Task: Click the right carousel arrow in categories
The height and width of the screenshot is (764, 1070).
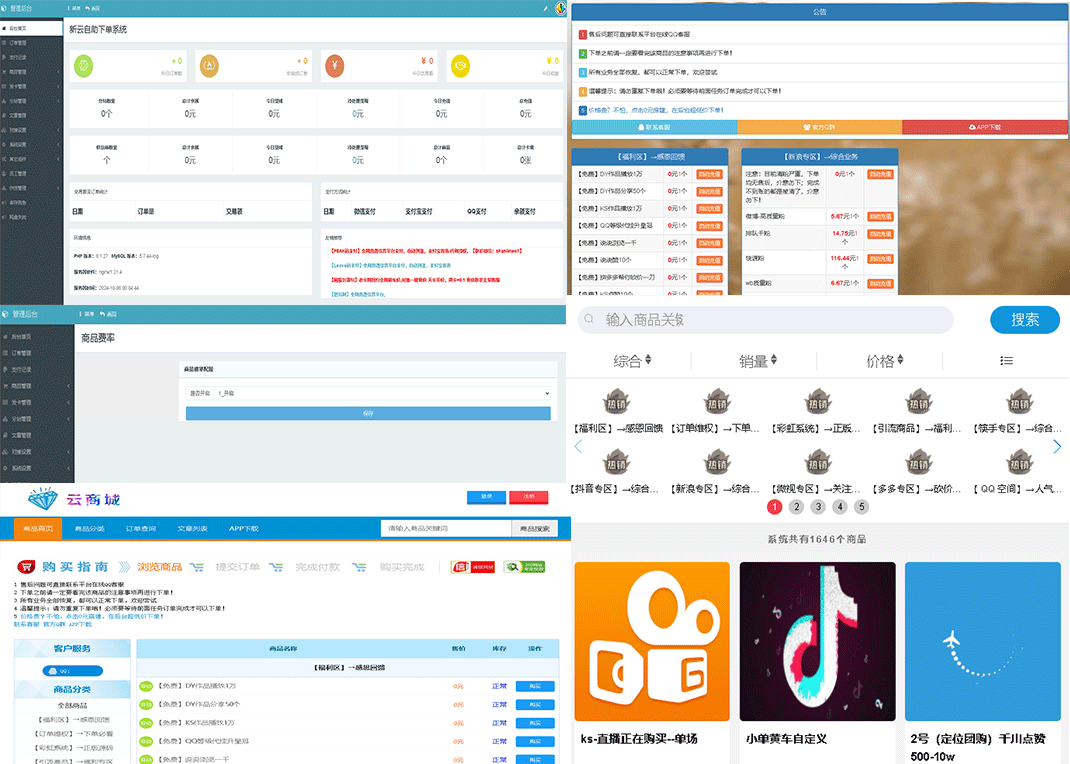Action: [x=1057, y=447]
